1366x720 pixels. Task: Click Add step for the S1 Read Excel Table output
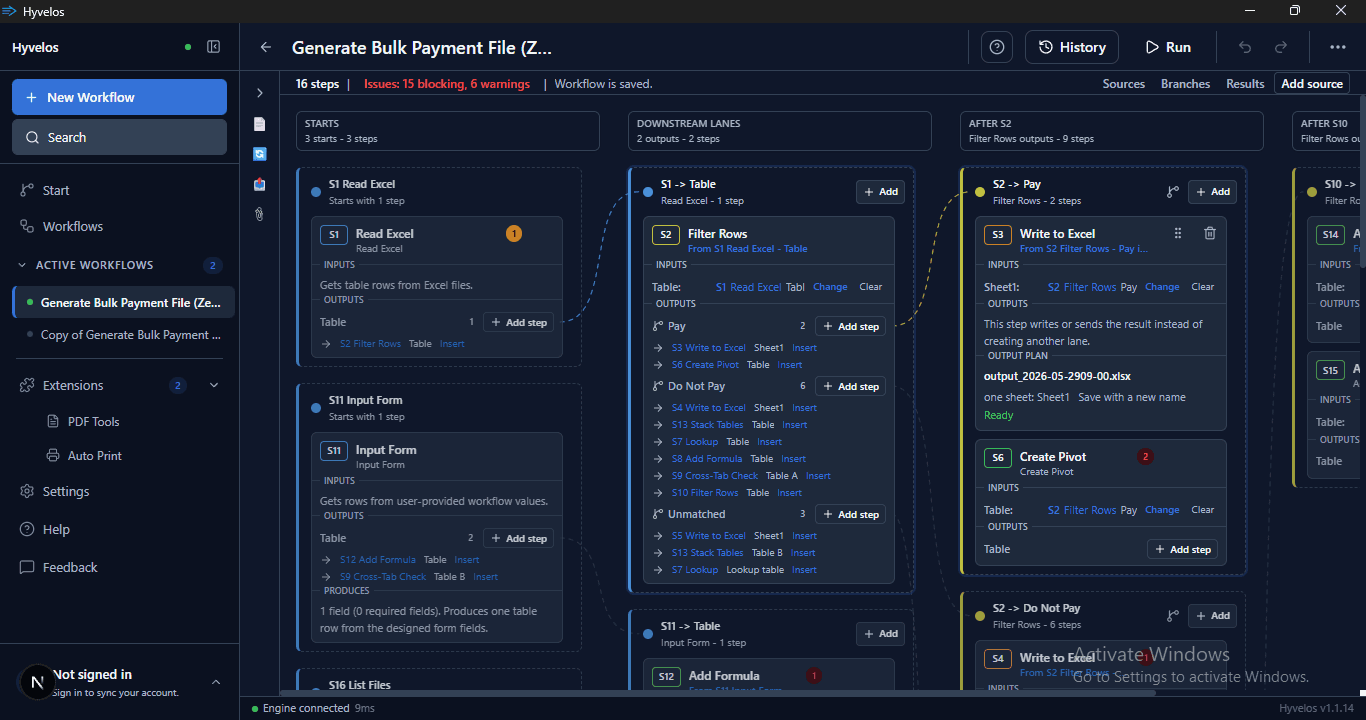(518, 322)
